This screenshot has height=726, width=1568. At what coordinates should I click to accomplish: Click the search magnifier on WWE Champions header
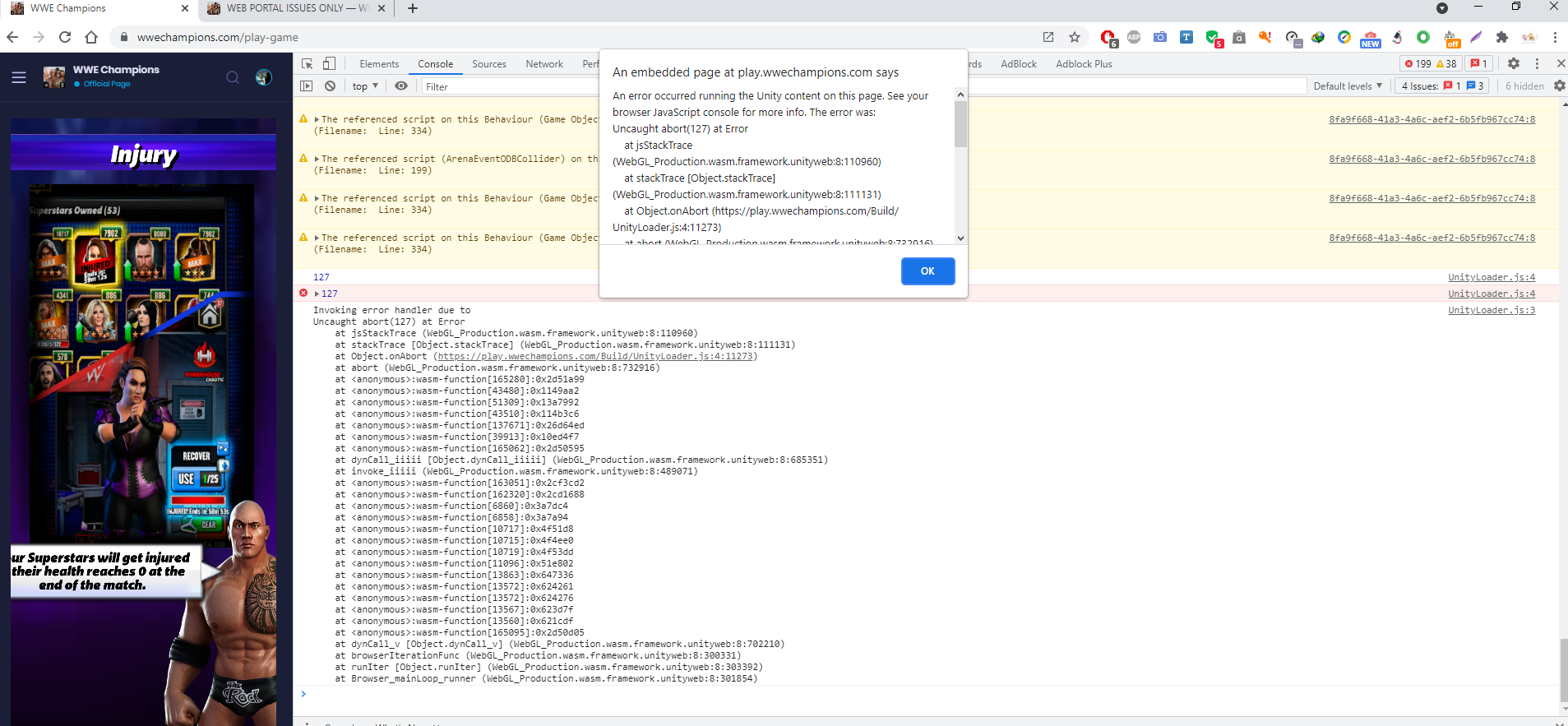233,77
